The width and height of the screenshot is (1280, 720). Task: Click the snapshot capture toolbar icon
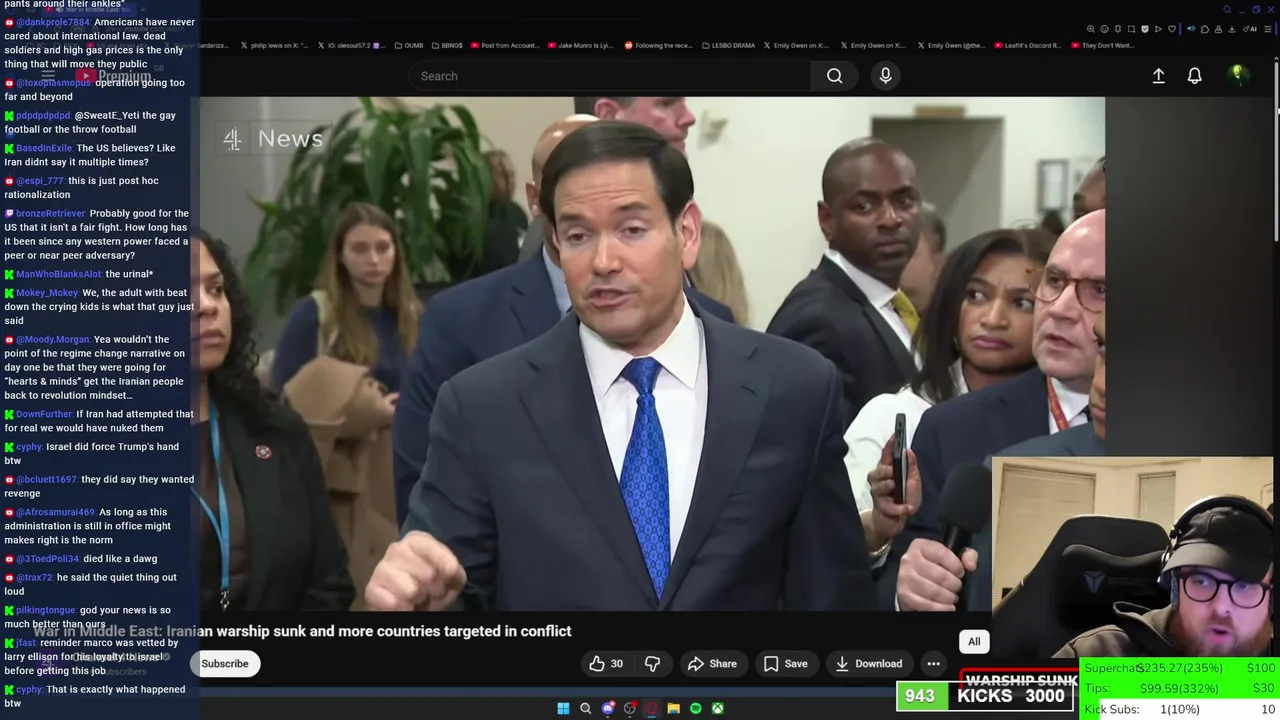point(1131,29)
